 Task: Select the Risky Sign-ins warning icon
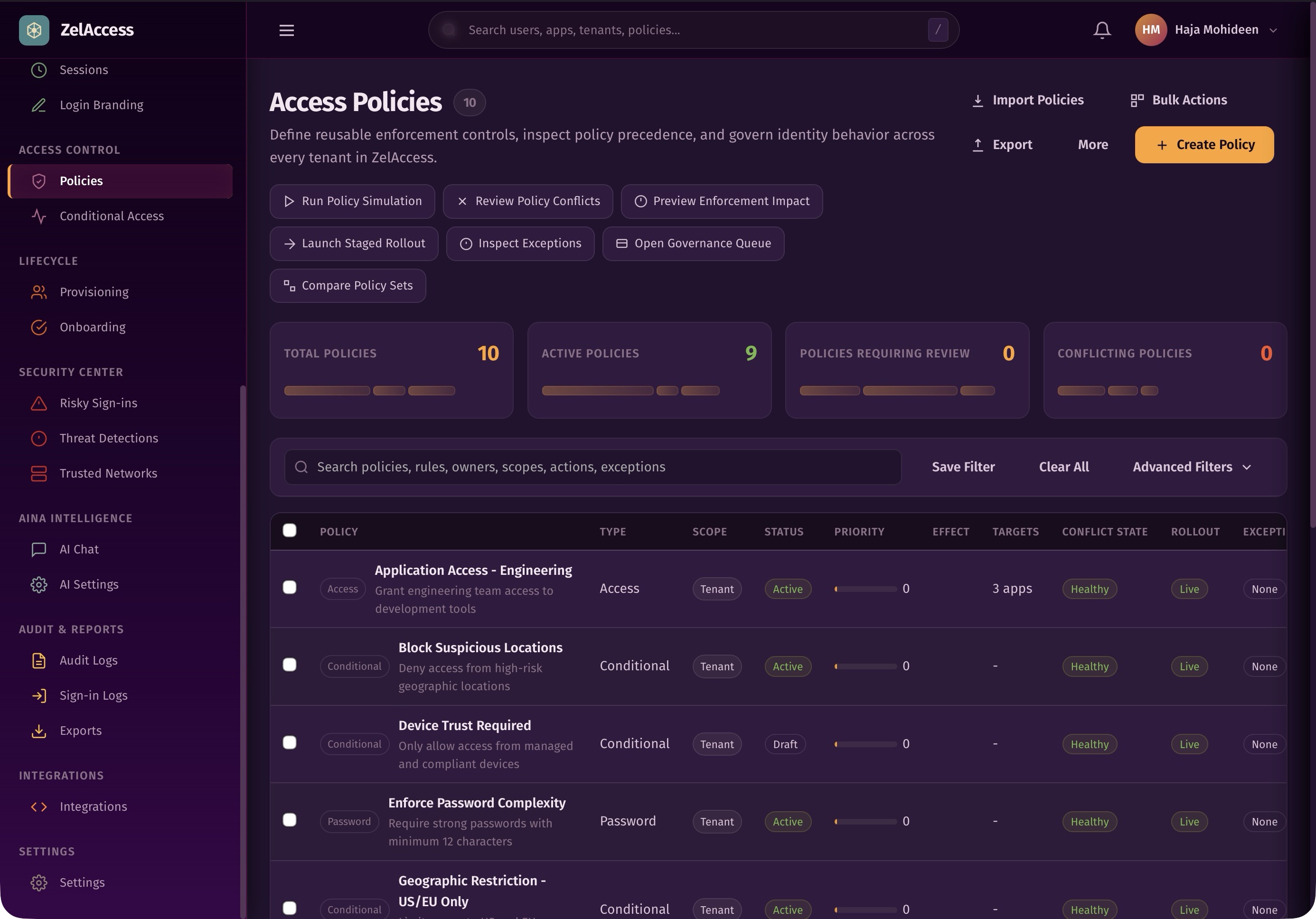[x=38, y=403]
